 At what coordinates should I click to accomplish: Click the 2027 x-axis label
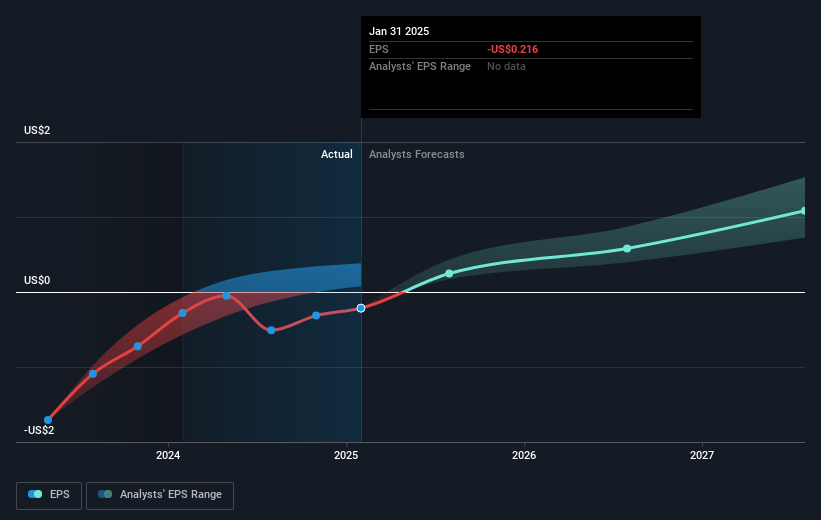(702, 455)
